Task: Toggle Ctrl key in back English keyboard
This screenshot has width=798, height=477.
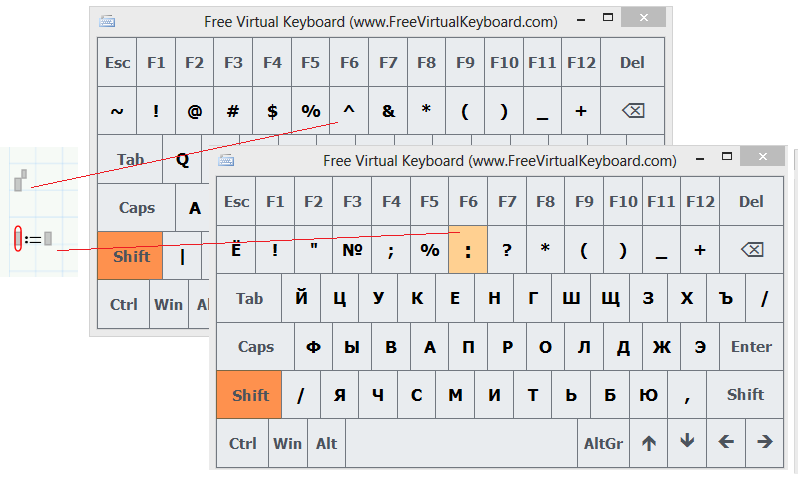Action: [124, 304]
